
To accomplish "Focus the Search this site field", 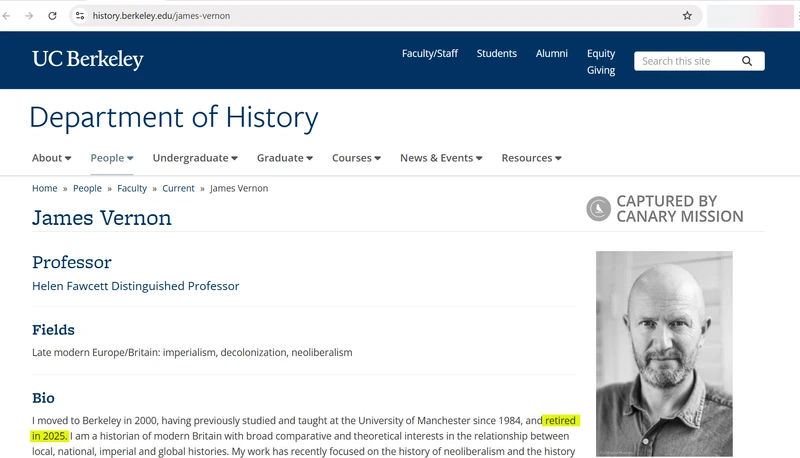I will coord(699,61).
